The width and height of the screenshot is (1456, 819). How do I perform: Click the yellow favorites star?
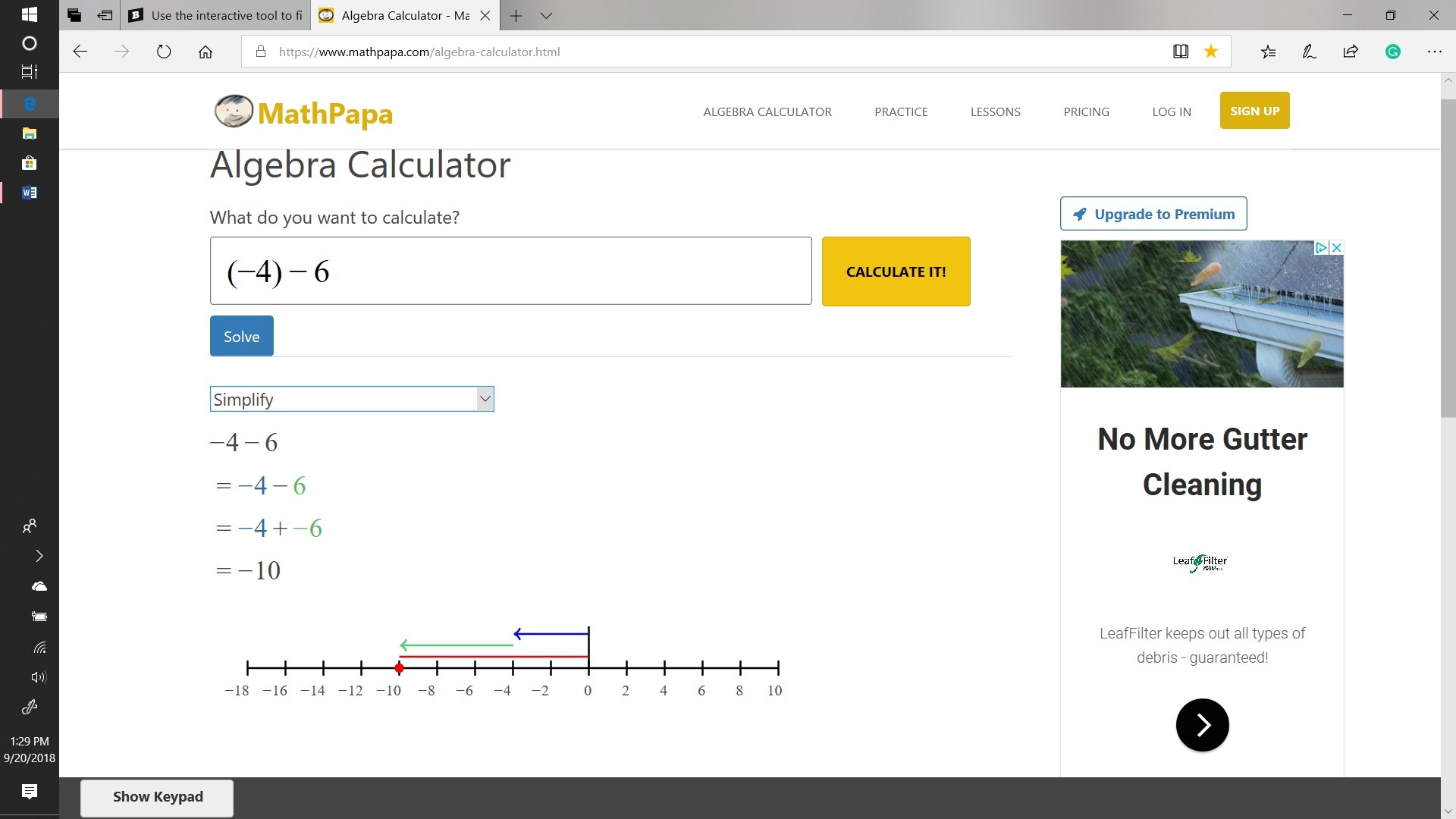1211,52
